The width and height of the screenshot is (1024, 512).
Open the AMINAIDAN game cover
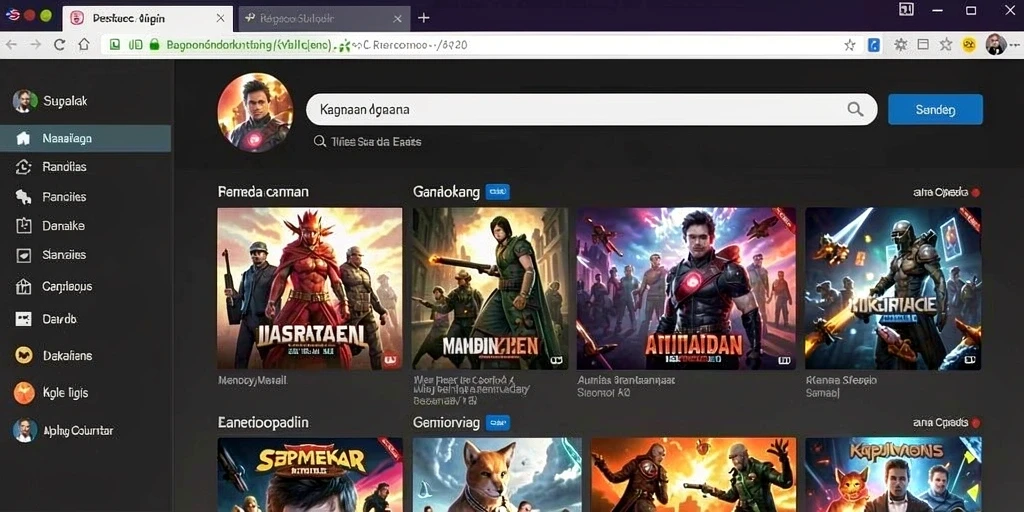coord(686,289)
